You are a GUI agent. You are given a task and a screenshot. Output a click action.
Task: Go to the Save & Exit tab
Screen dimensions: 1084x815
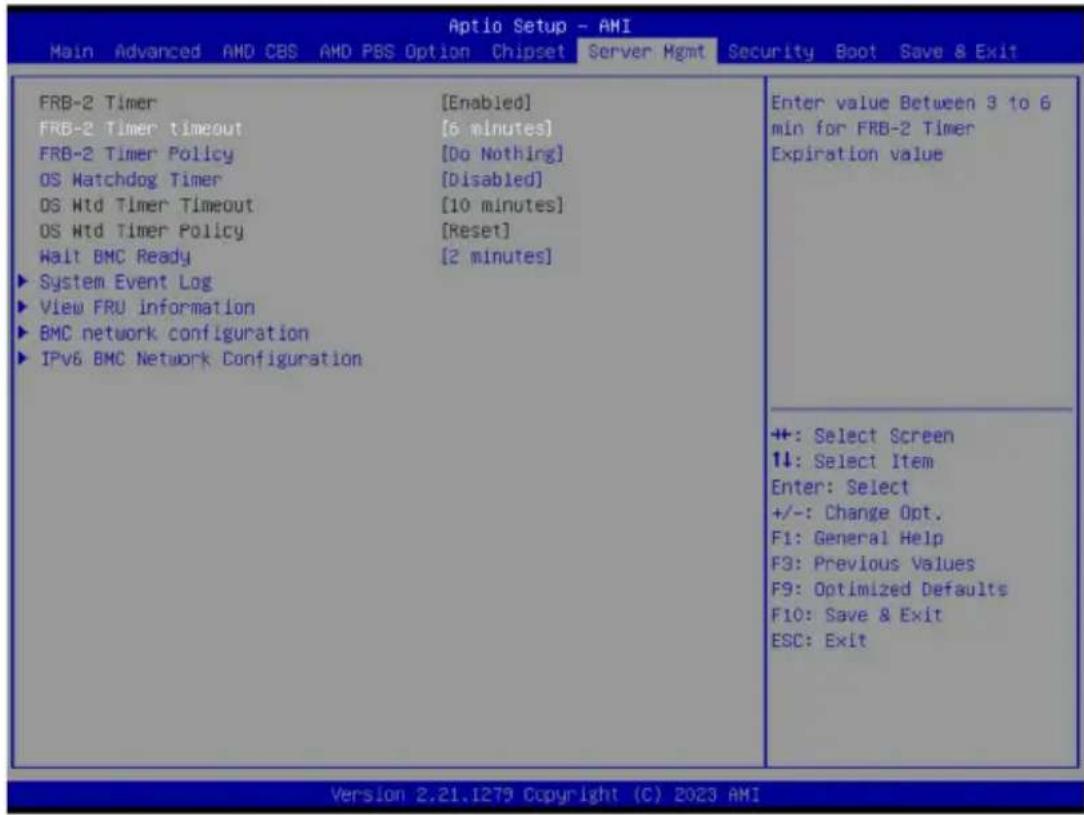(958, 52)
